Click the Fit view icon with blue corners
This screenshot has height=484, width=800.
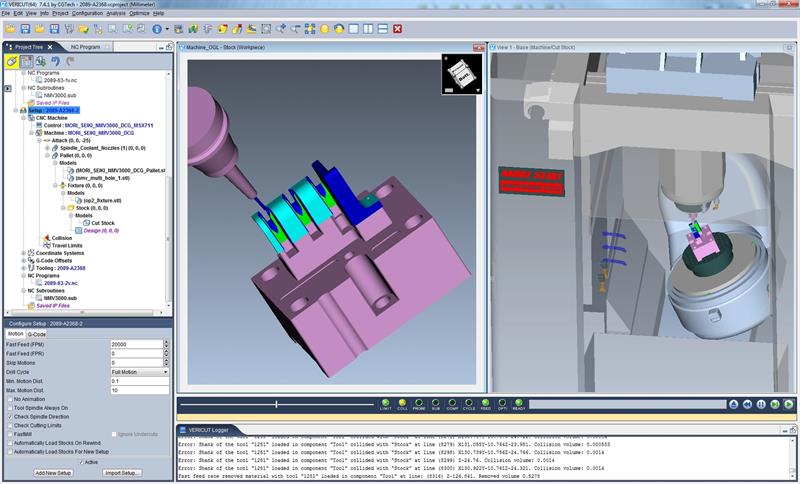pos(310,29)
